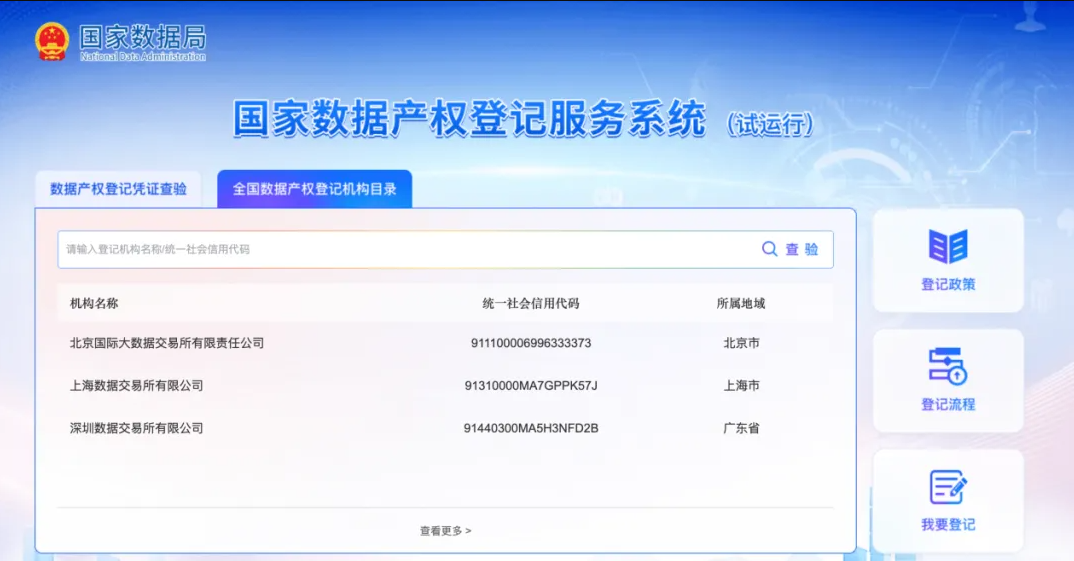Click credit code 91440300MA5H3NFD2B
This screenshot has height=561, width=1074.
(x=531, y=428)
